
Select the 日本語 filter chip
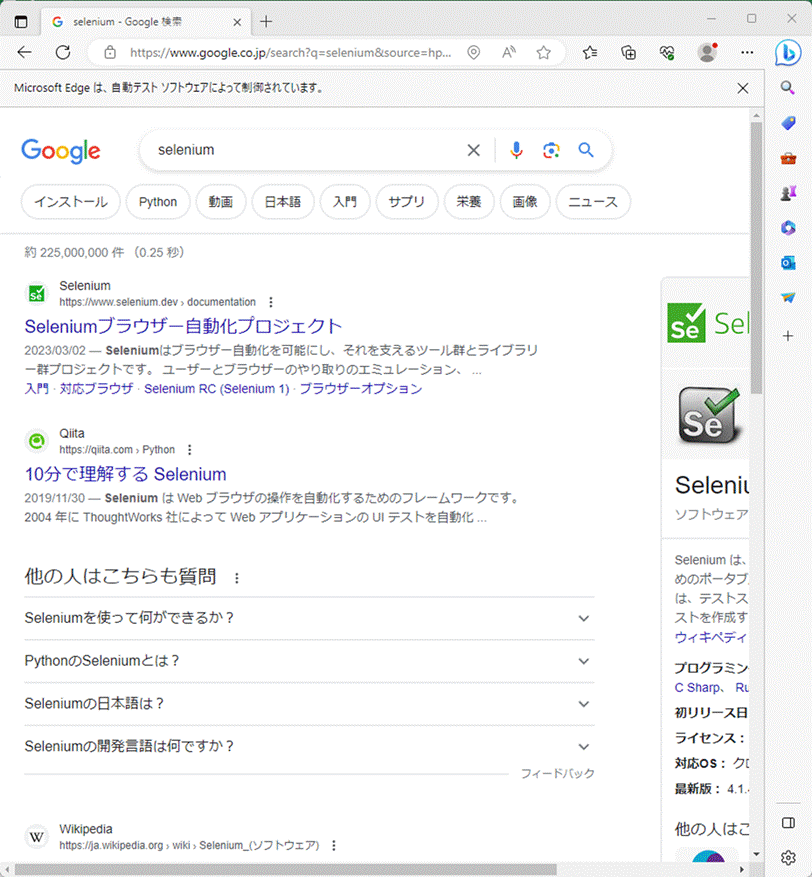282,202
